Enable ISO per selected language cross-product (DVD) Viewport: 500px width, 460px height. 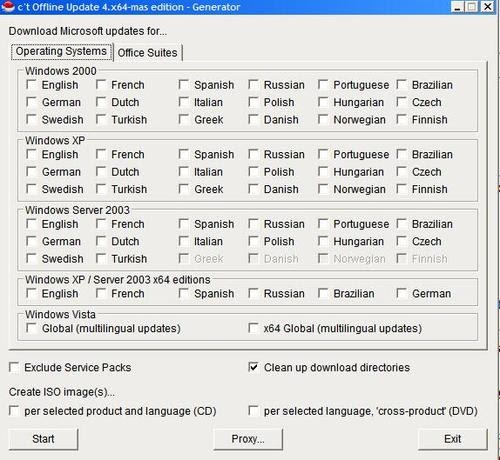tap(253, 411)
